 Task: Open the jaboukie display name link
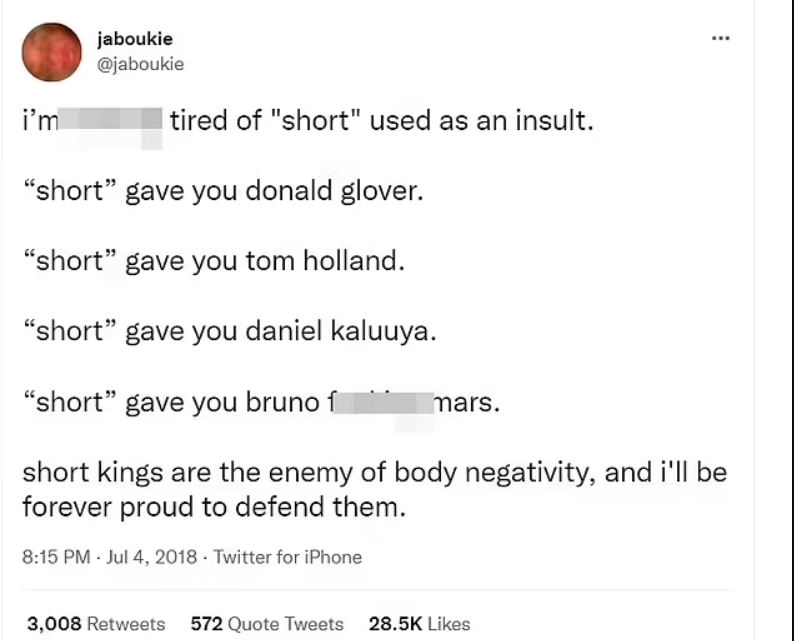coord(135,39)
